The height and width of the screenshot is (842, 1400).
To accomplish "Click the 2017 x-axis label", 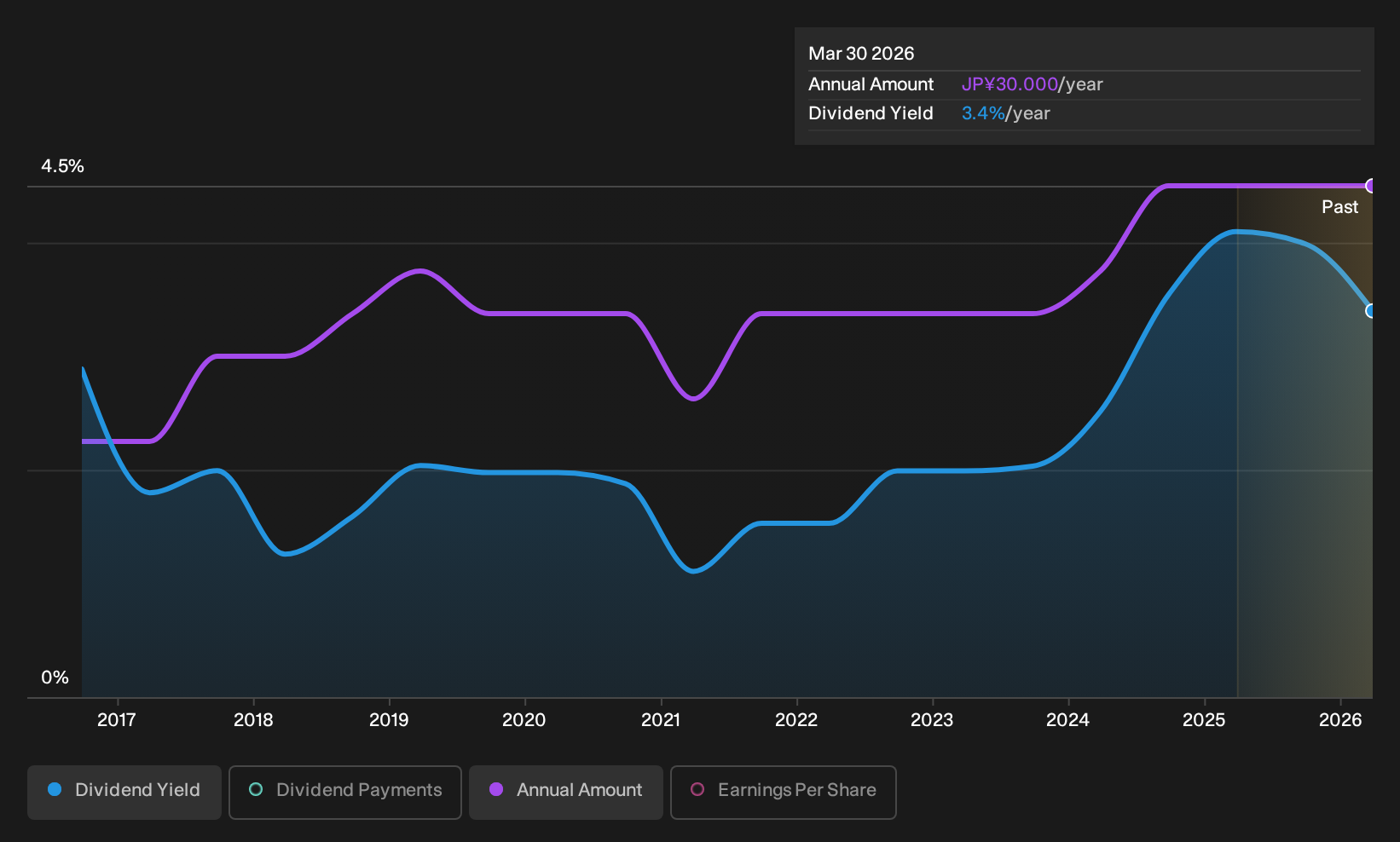I will 117,720.
